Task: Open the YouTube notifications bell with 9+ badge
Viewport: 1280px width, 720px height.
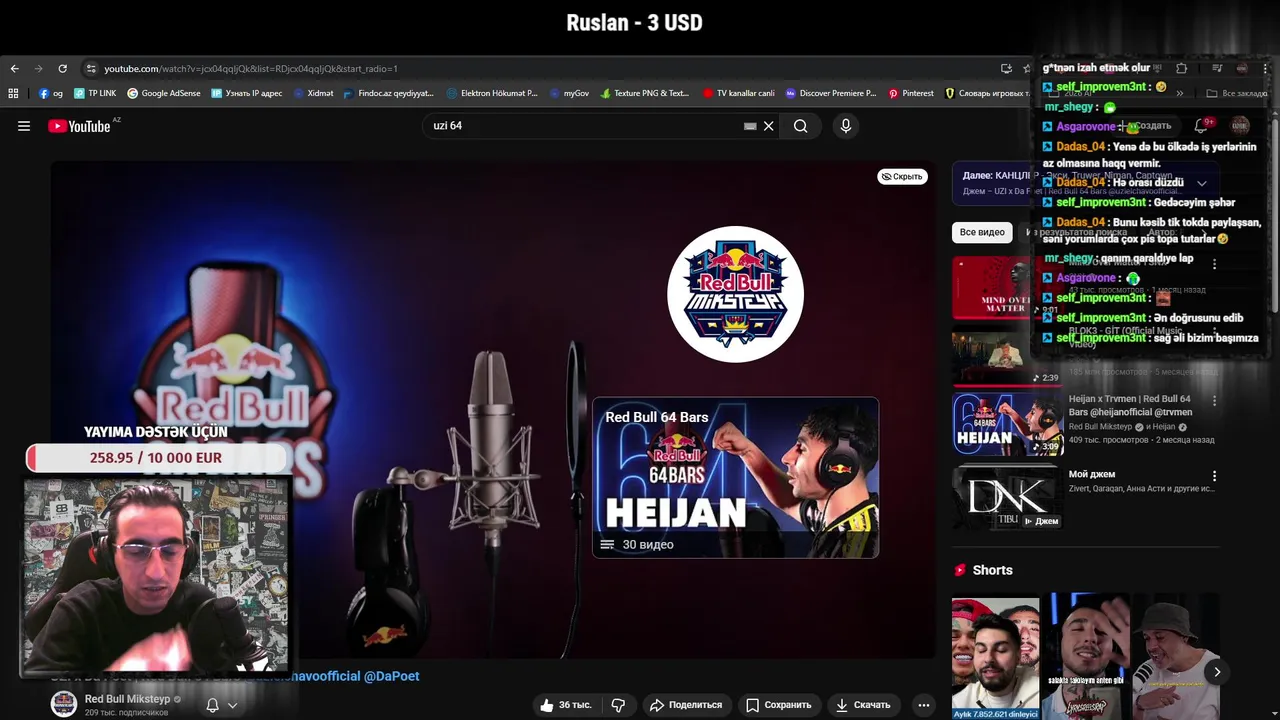Action: pyautogui.click(x=1202, y=125)
